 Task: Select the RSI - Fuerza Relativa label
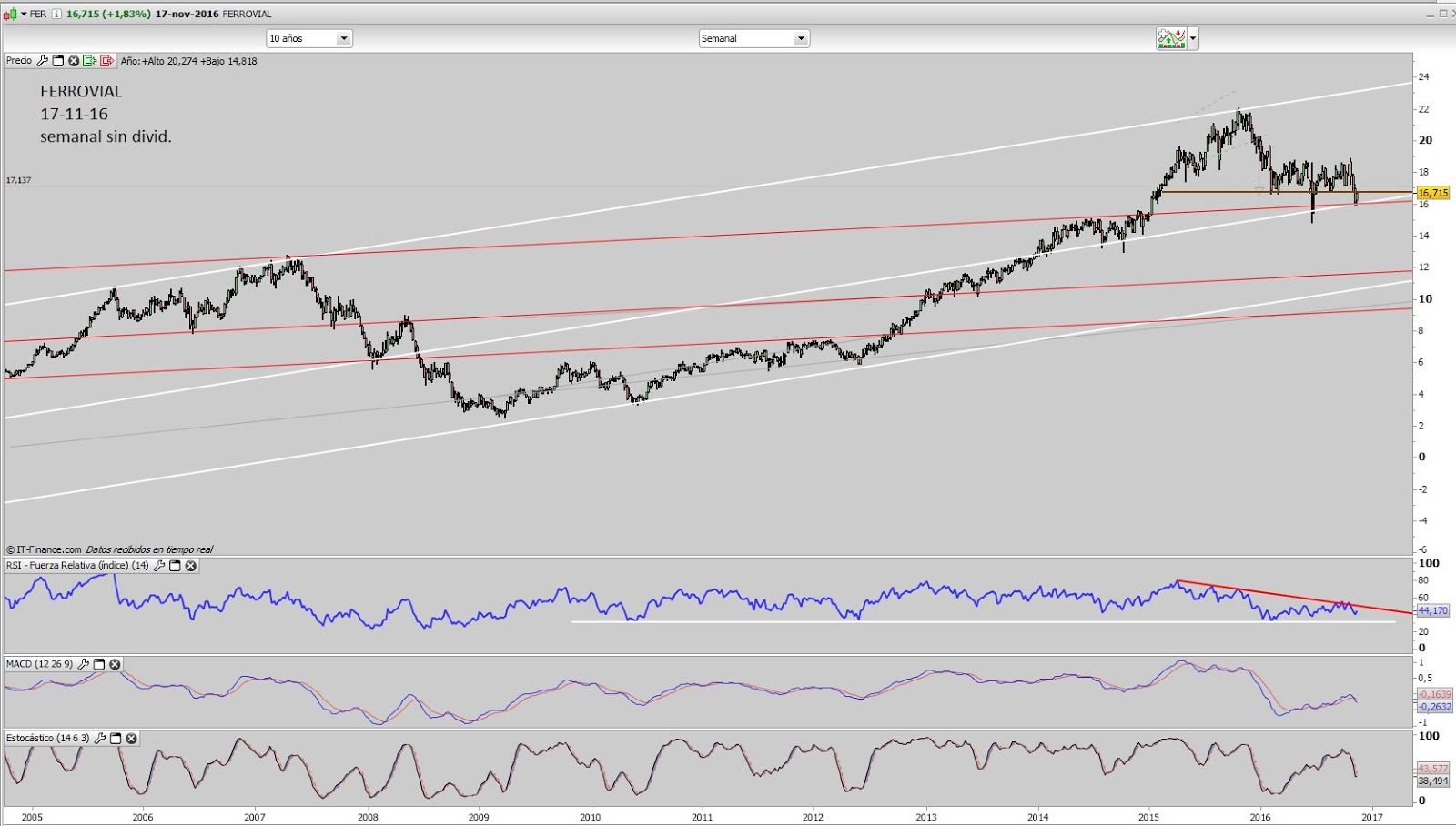[x=77, y=566]
